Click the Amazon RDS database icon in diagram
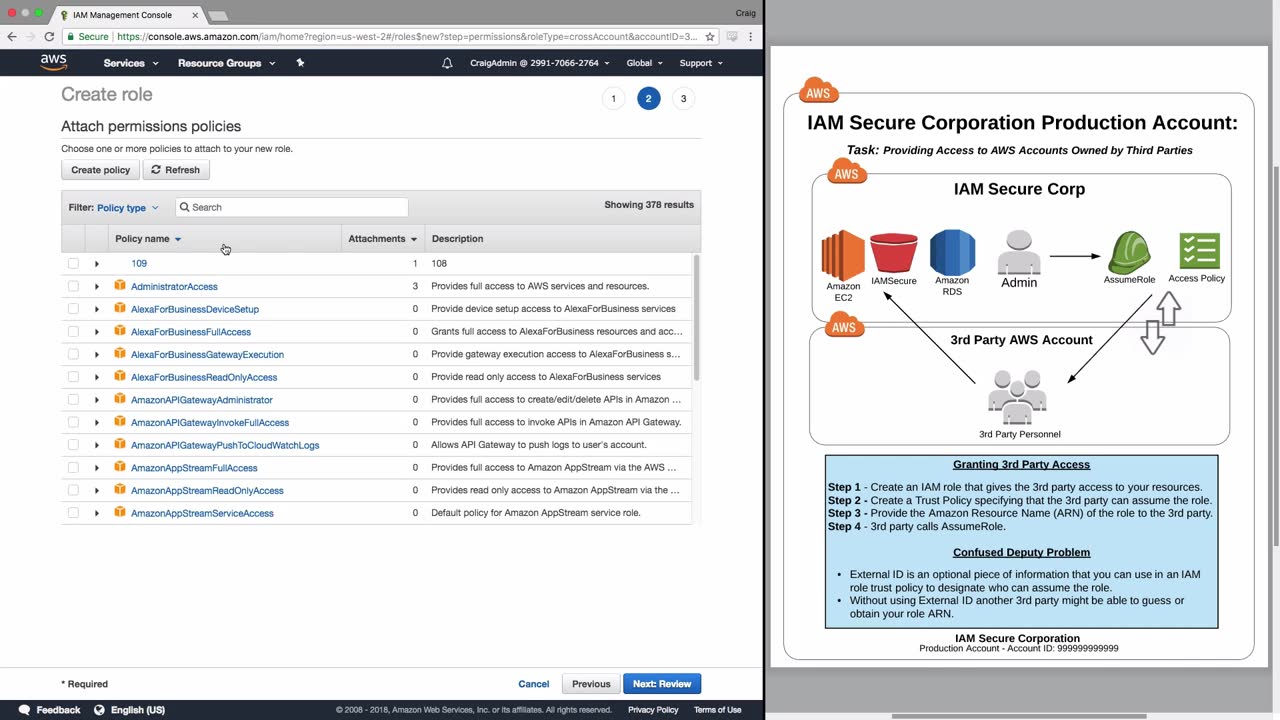1280x720 pixels. (952, 252)
